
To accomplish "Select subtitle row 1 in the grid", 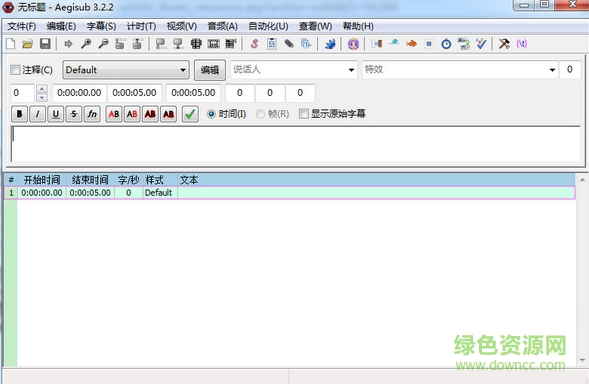I will tap(290, 193).
